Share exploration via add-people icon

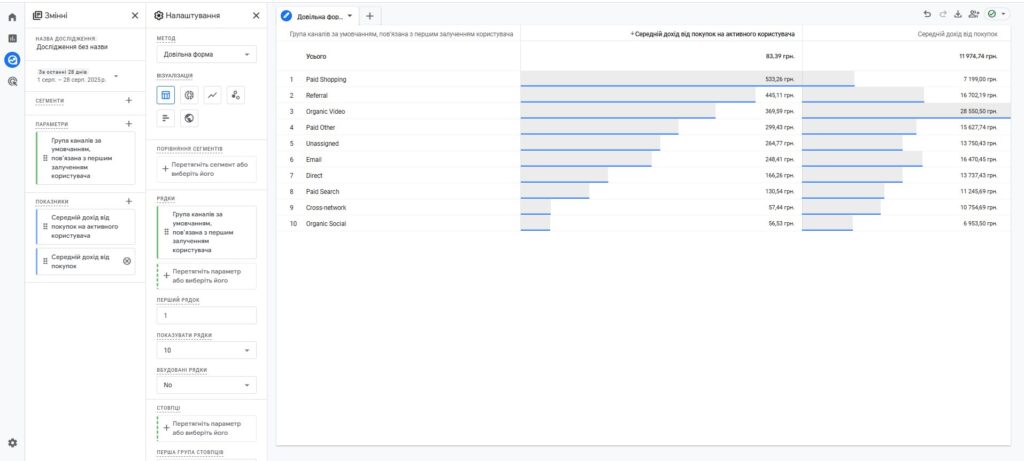point(974,15)
